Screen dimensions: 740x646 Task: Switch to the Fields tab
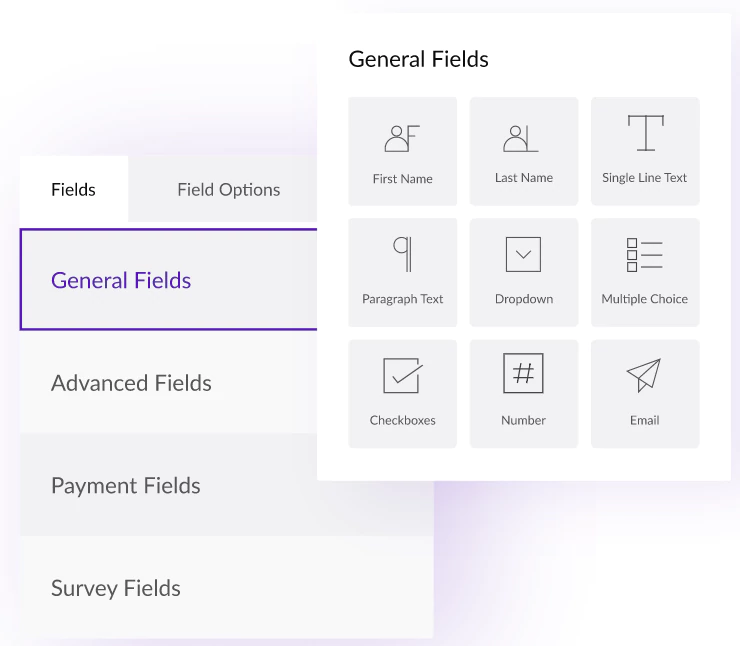click(x=73, y=189)
